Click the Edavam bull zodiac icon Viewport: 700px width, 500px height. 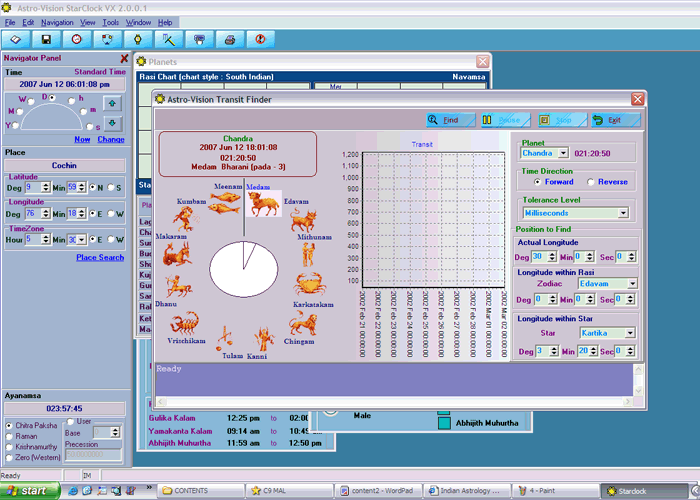click(x=303, y=221)
